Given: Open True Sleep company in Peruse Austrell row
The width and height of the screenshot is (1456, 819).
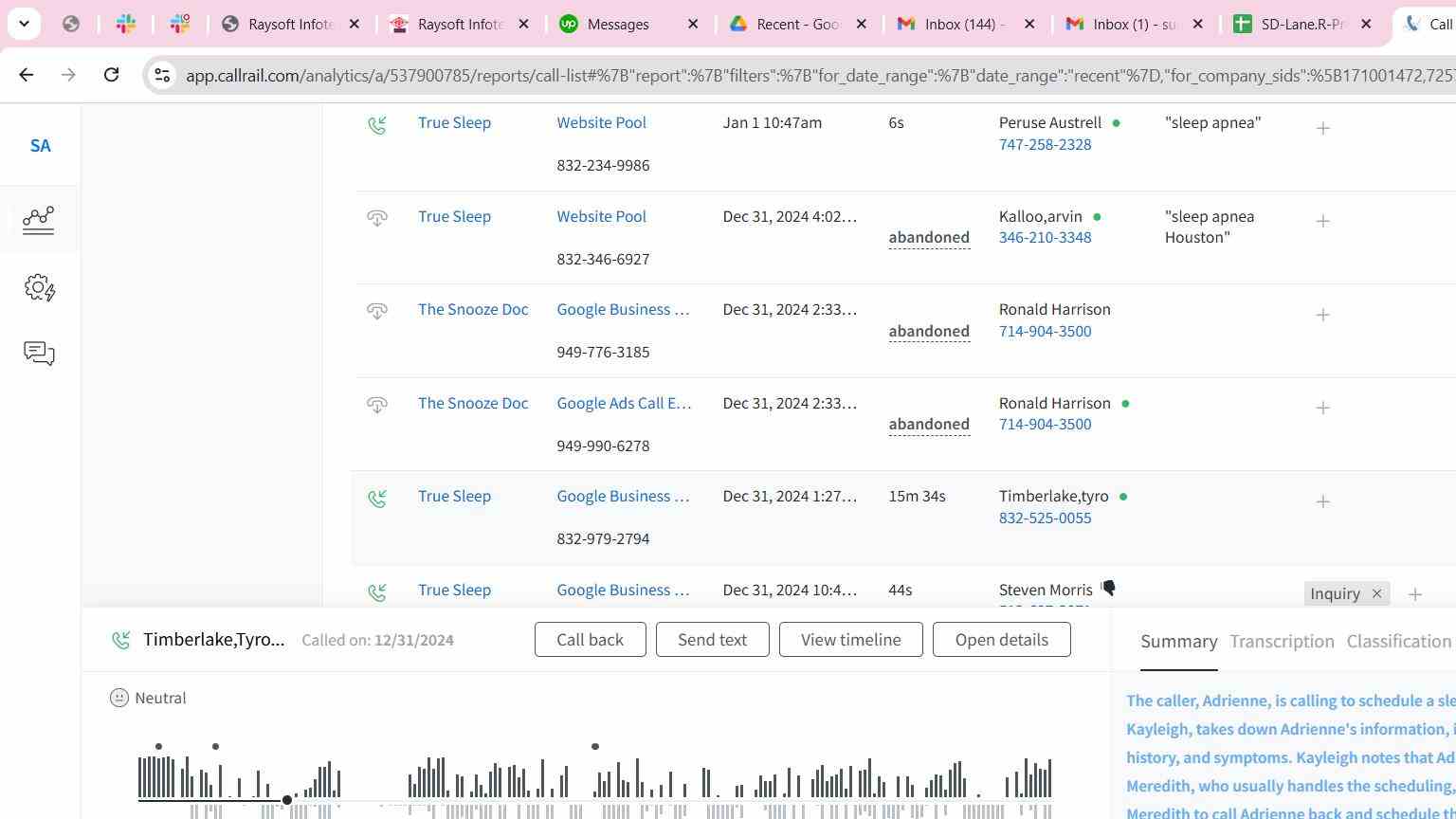Looking at the screenshot, I should click(x=454, y=122).
